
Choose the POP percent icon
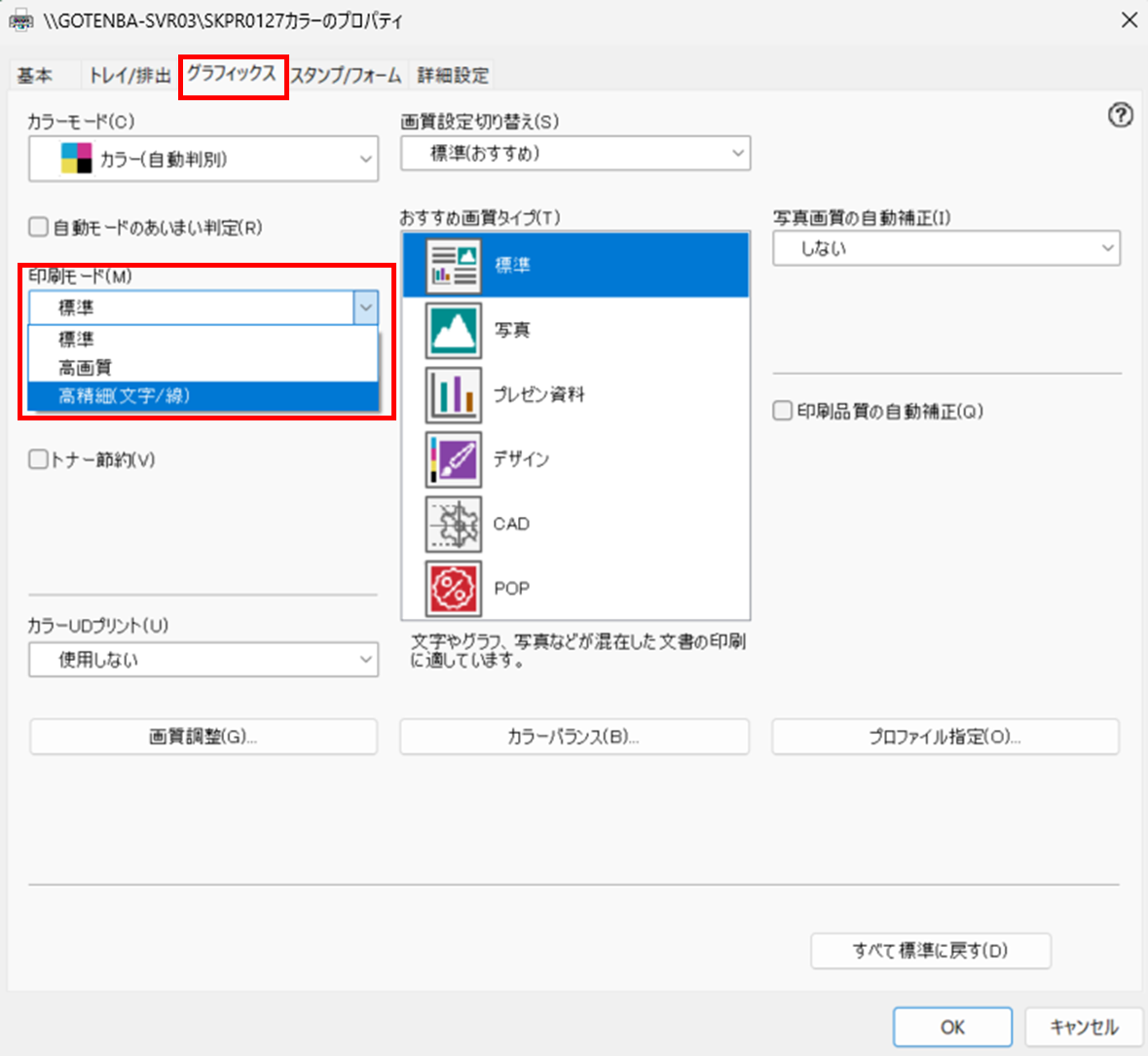click(x=454, y=588)
